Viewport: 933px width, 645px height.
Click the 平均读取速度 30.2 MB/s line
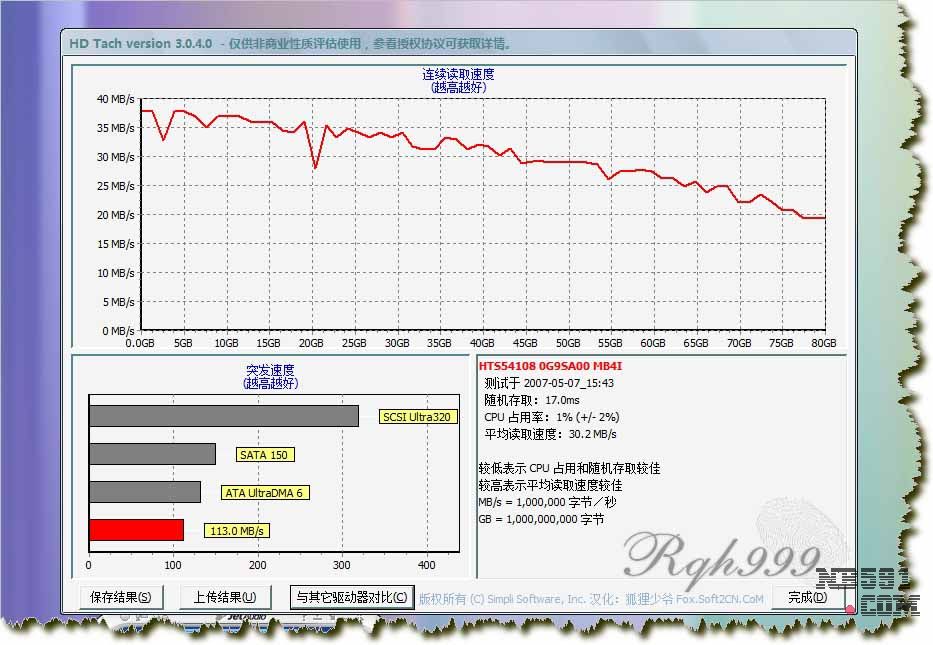(550, 434)
